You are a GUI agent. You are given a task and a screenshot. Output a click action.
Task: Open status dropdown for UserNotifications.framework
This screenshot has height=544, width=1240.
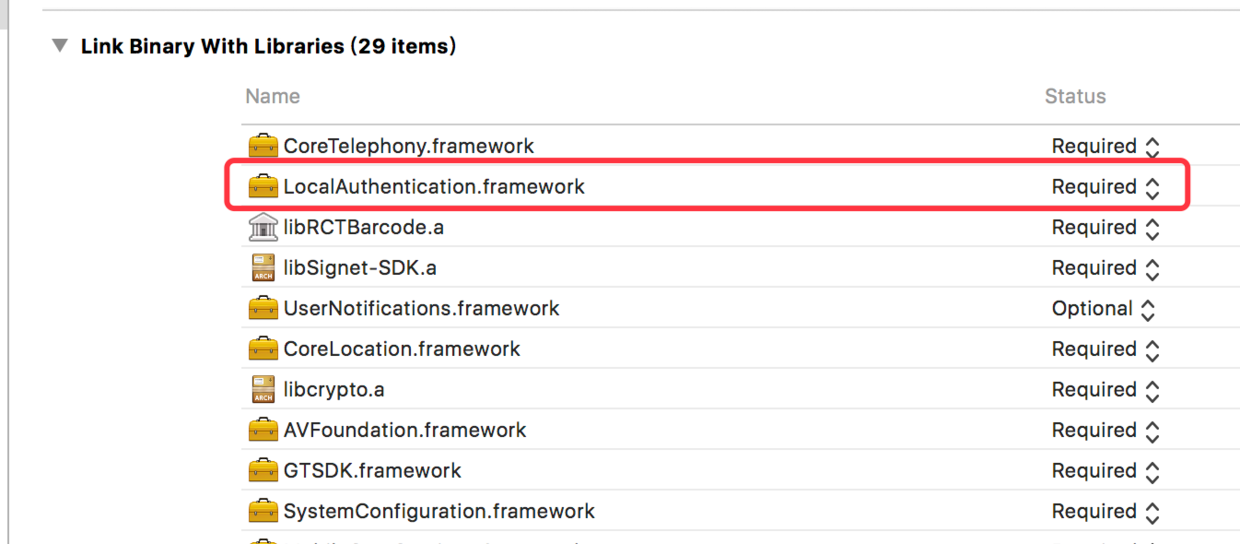[x=1103, y=309]
